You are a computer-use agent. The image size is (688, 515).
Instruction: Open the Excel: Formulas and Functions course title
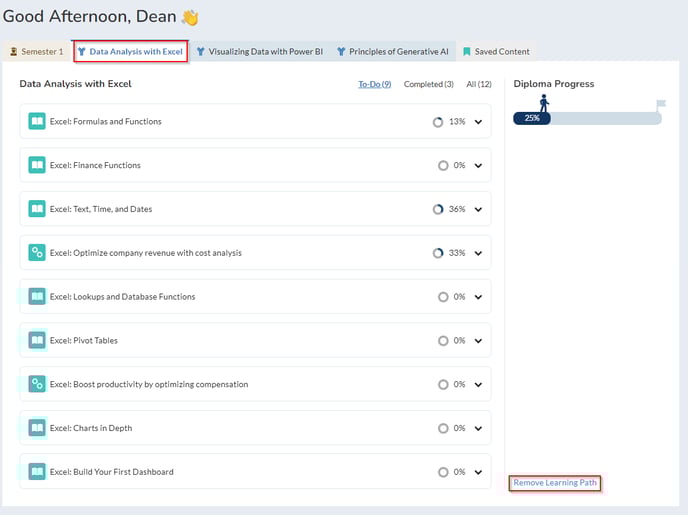click(x=105, y=122)
